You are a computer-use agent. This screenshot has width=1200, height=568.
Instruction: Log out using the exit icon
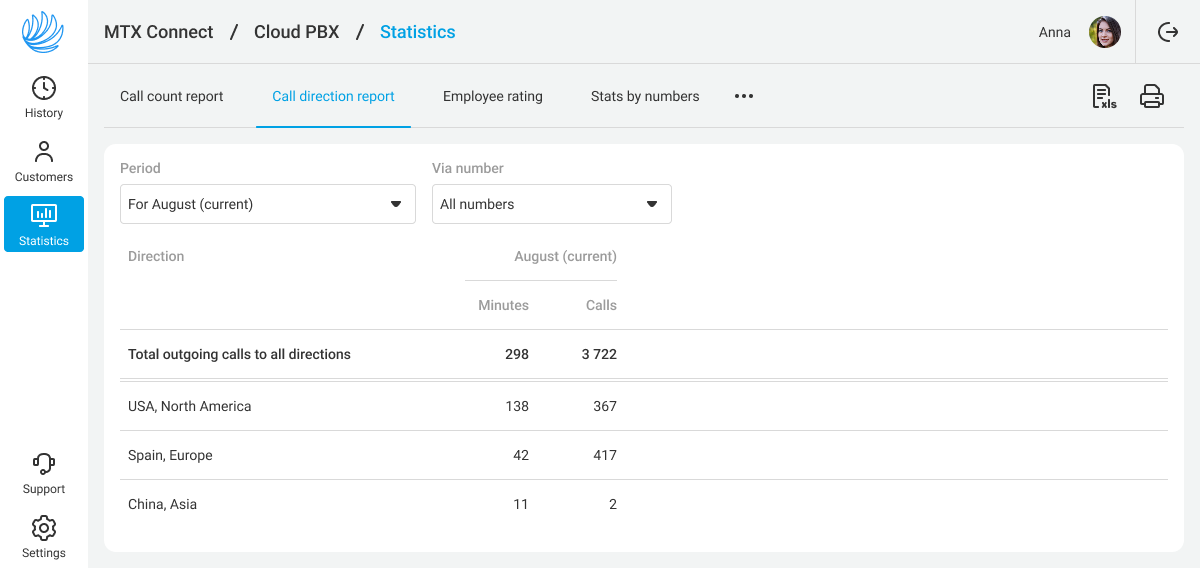(1167, 32)
